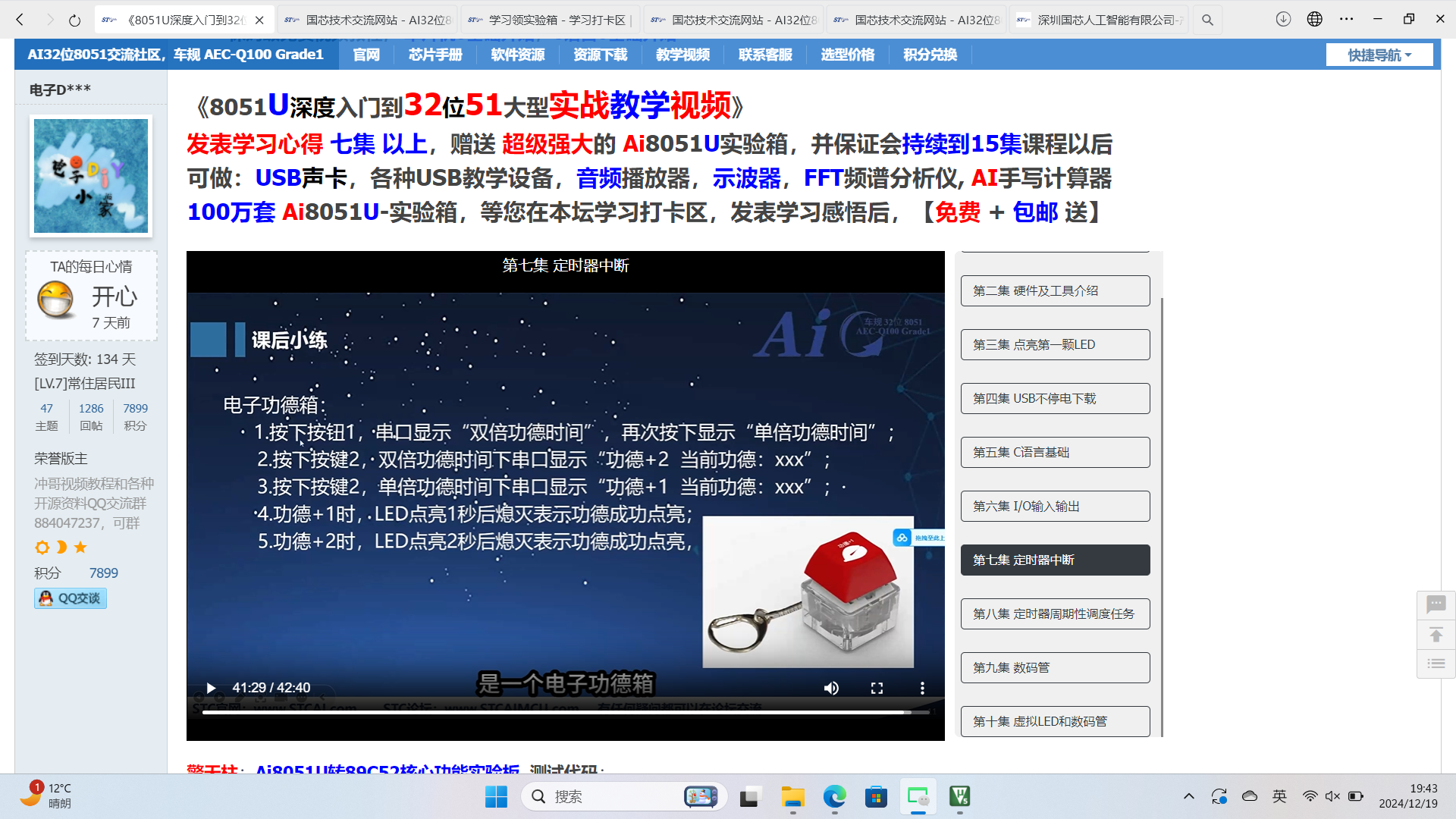Click the back-to-top arrow icon
Viewport: 1456px width, 819px height.
[1436, 635]
